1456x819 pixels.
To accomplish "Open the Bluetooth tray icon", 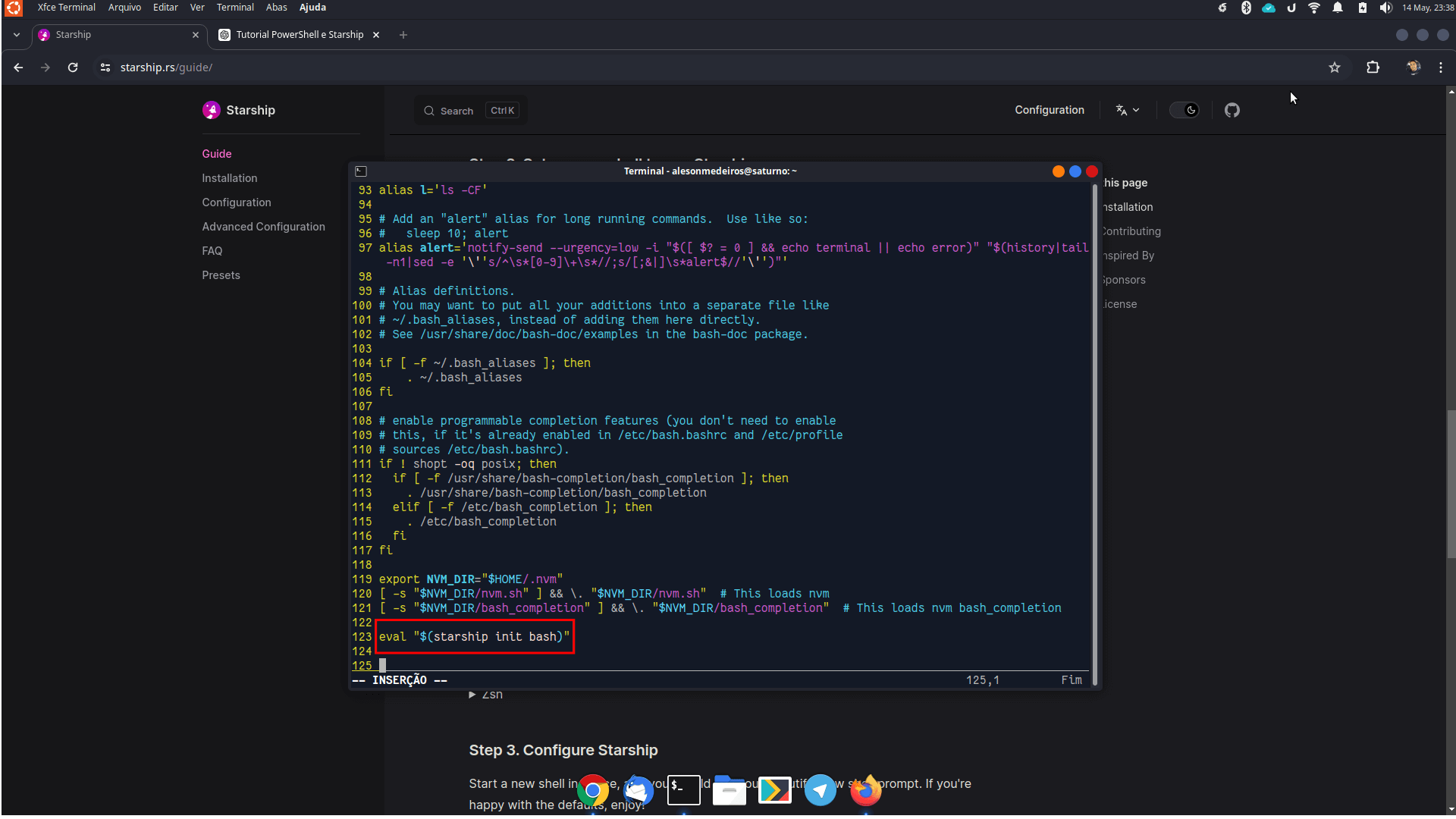I will [1246, 8].
